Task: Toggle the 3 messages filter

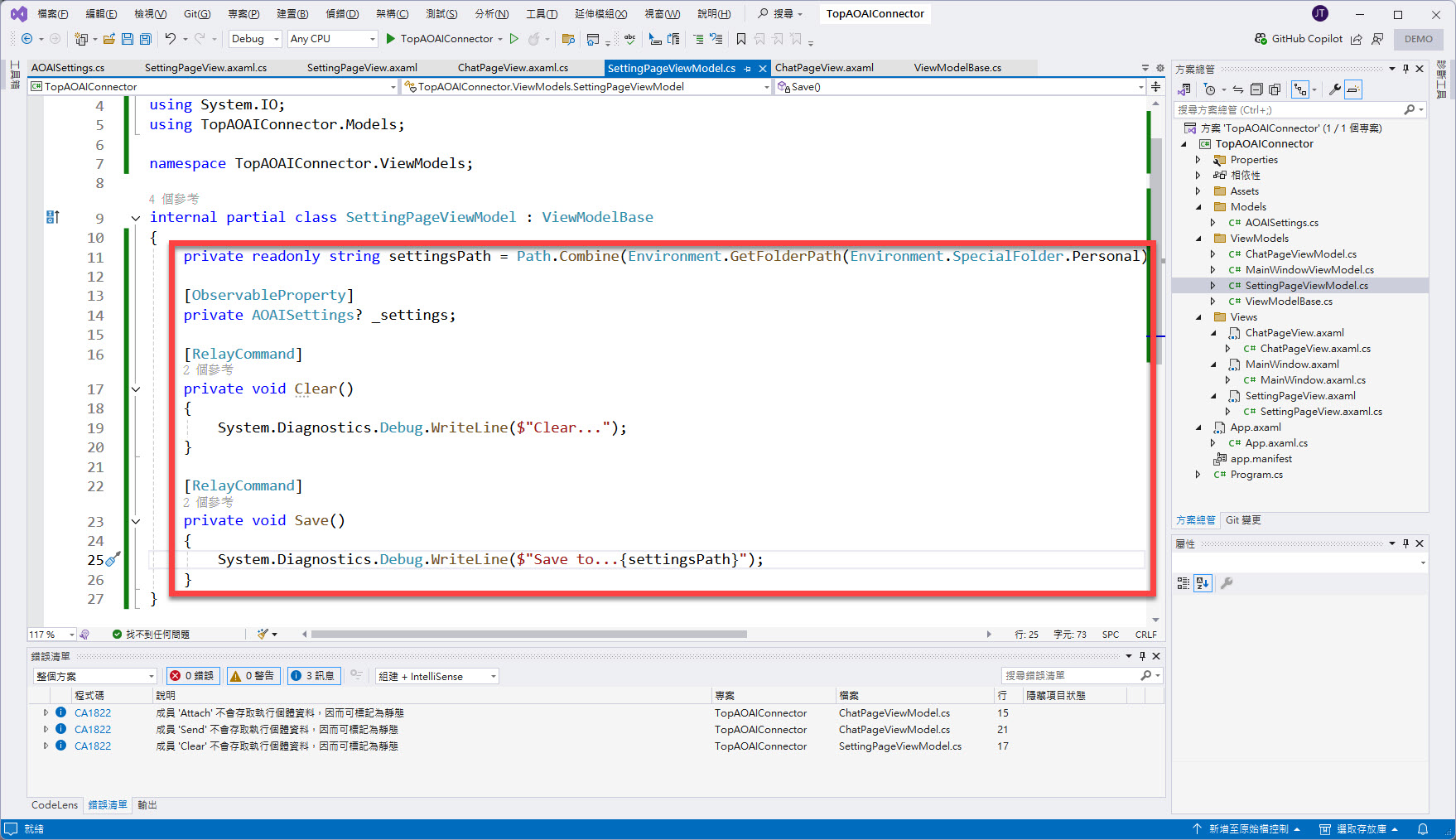Action: pos(313,676)
